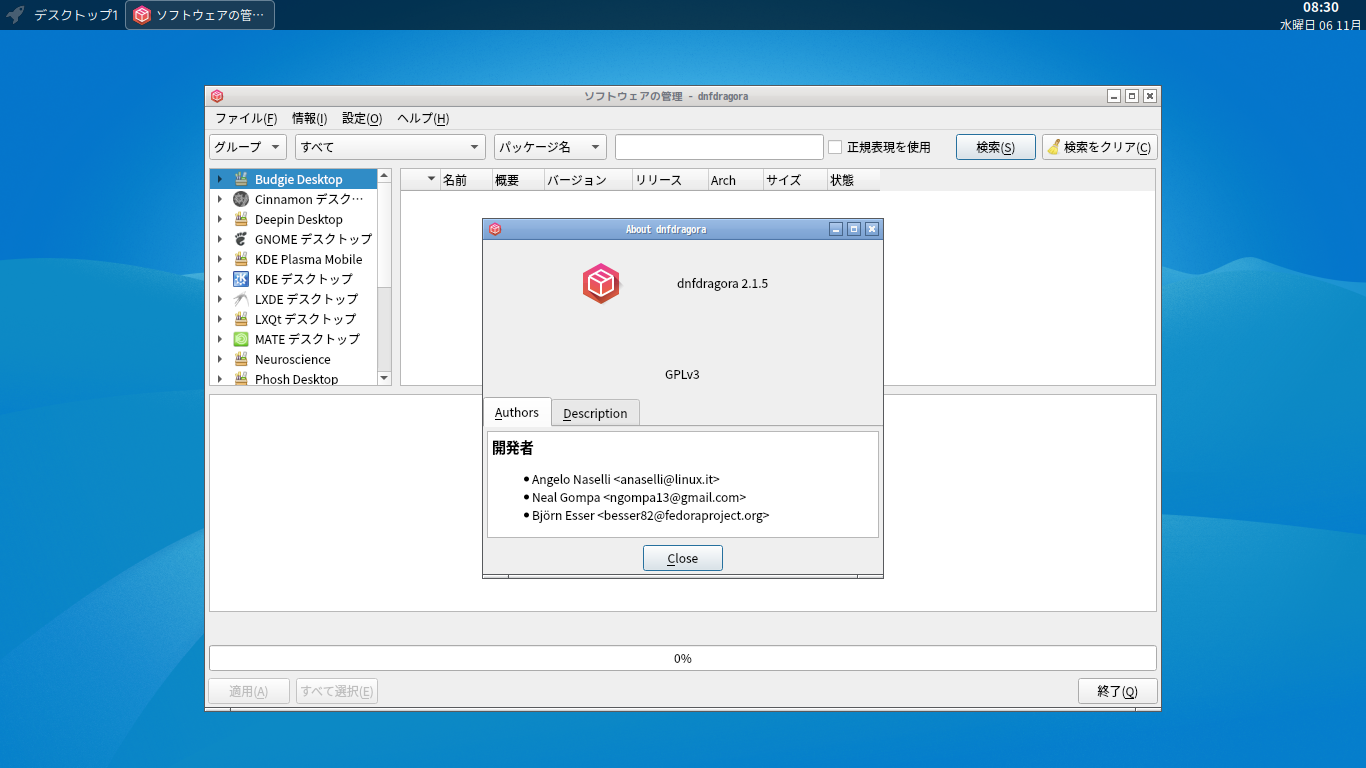Viewport: 1366px width, 768px height.
Task: Select the Authors tab
Action: 517,412
